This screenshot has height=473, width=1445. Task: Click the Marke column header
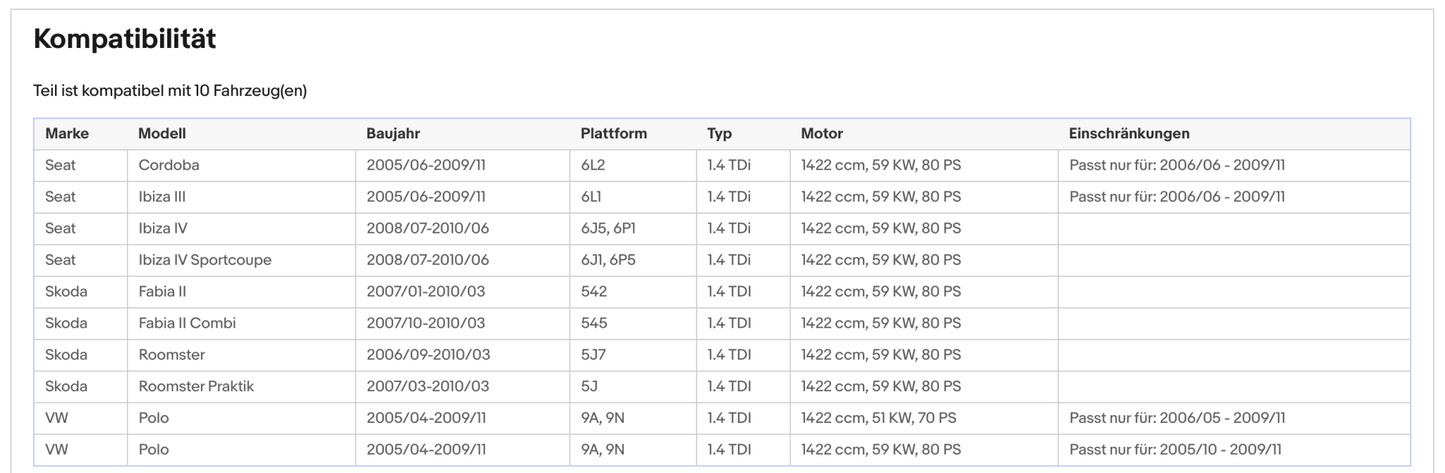67,134
